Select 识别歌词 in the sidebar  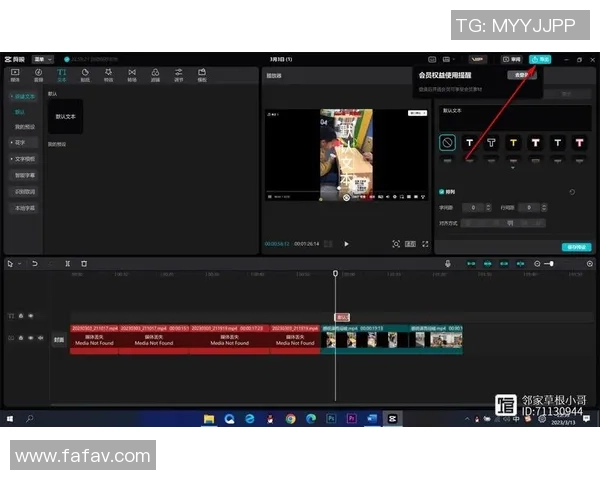point(24,192)
